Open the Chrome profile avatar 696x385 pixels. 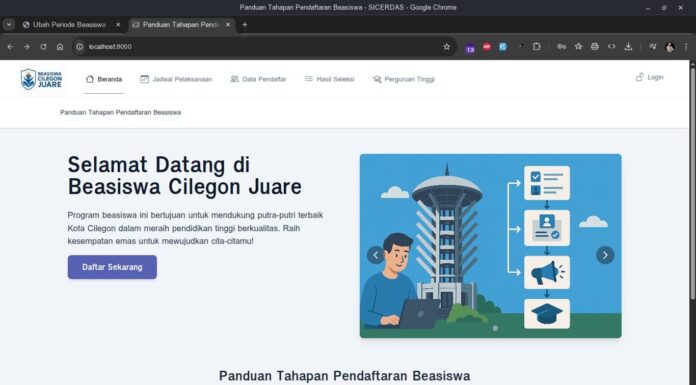pyautogui.click(x=670, y=47)
